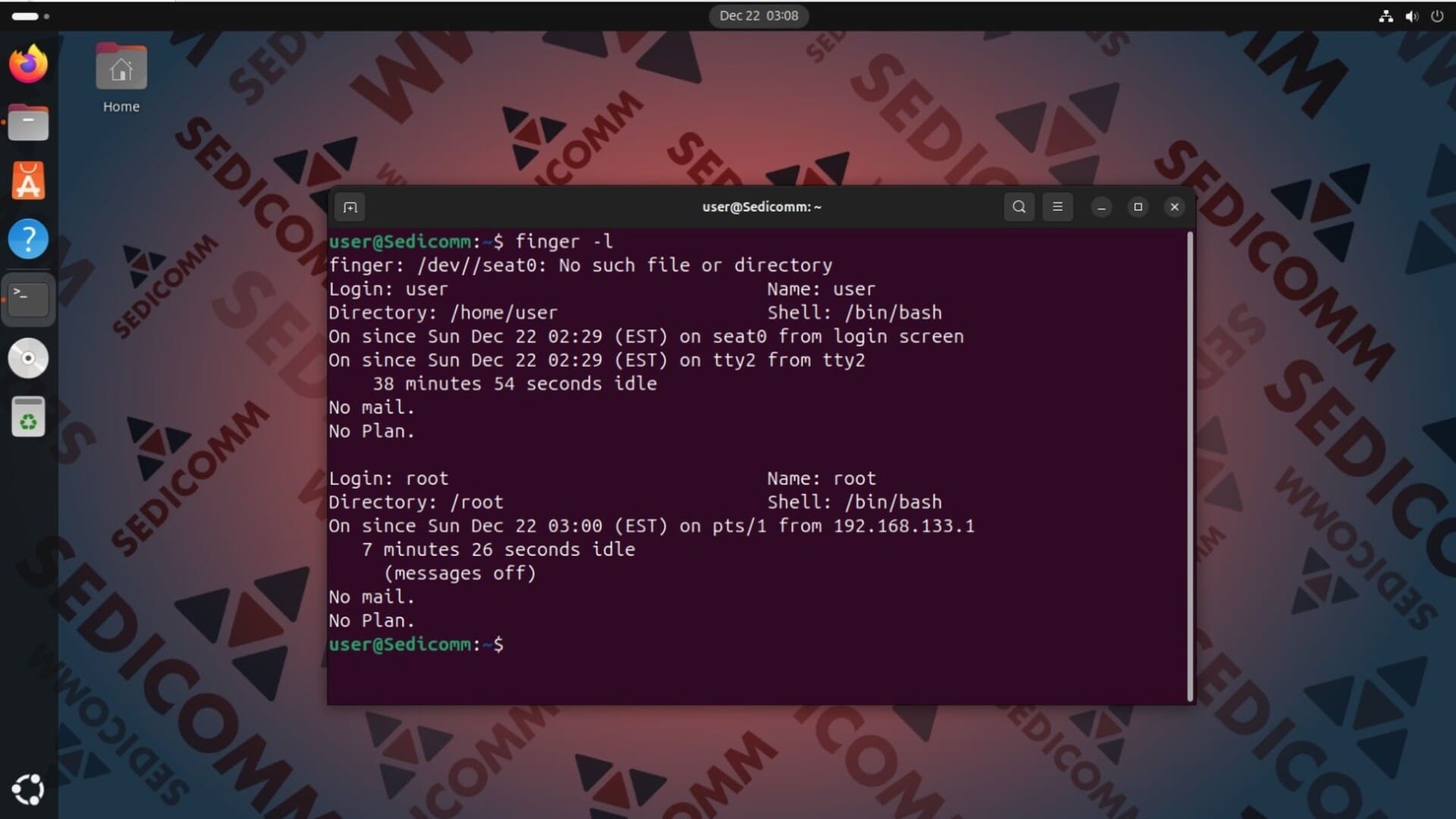Image resolution: width=1456 pixels, height=819 pixels.
Task: Click the volume icon in top bar
Action: coord(1411,16)
